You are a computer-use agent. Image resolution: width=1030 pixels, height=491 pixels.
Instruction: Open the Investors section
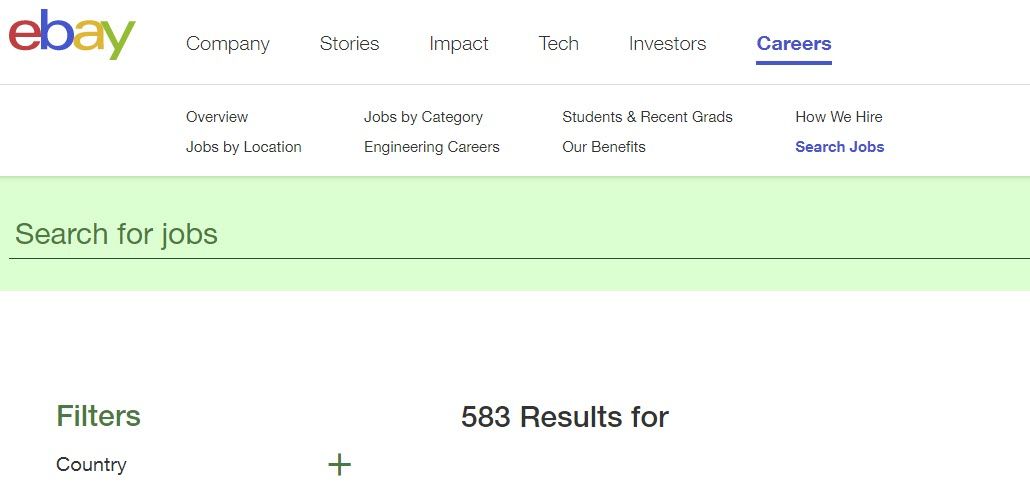click(667, 44)
